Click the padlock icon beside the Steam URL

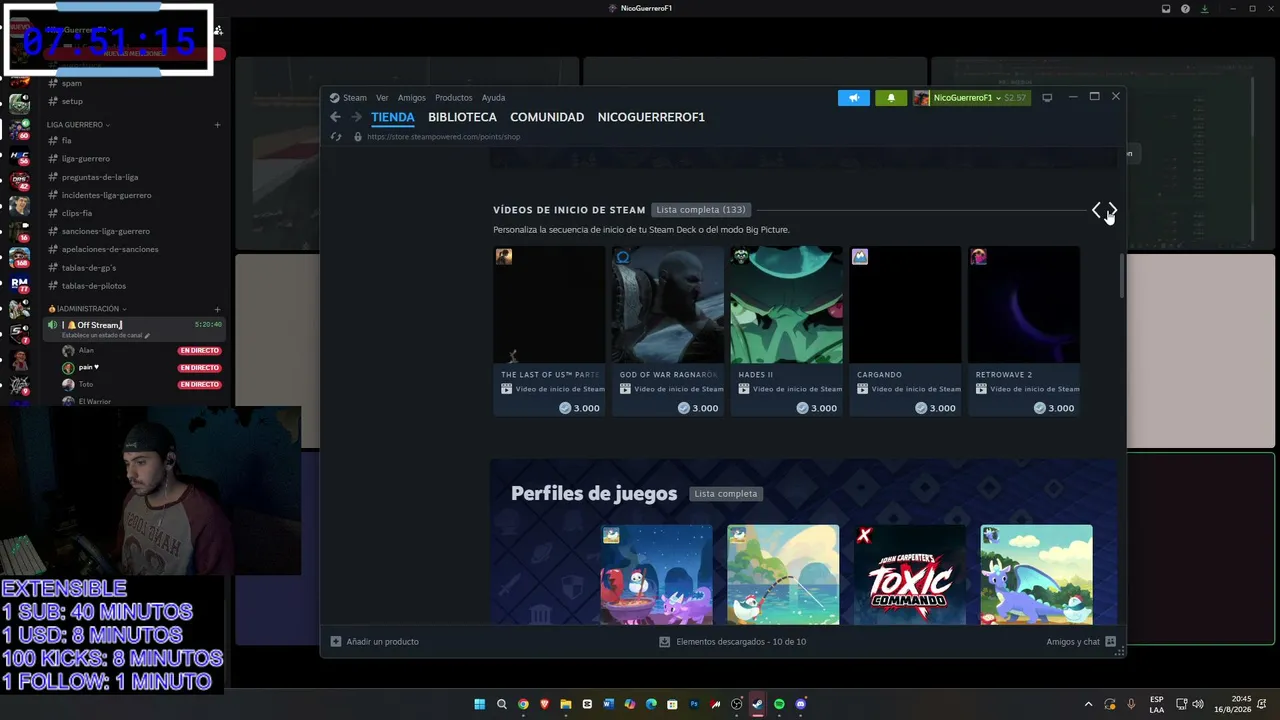click(358, 137)
